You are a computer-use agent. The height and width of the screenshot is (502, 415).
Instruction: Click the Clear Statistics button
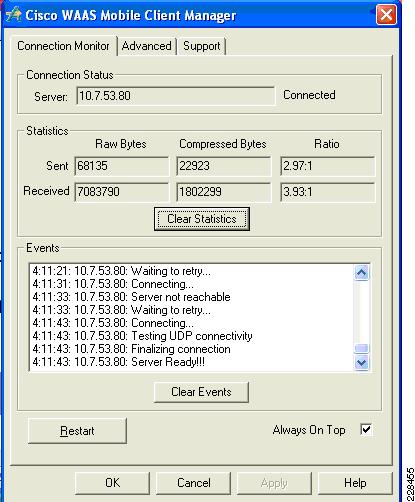coord(202,219)
